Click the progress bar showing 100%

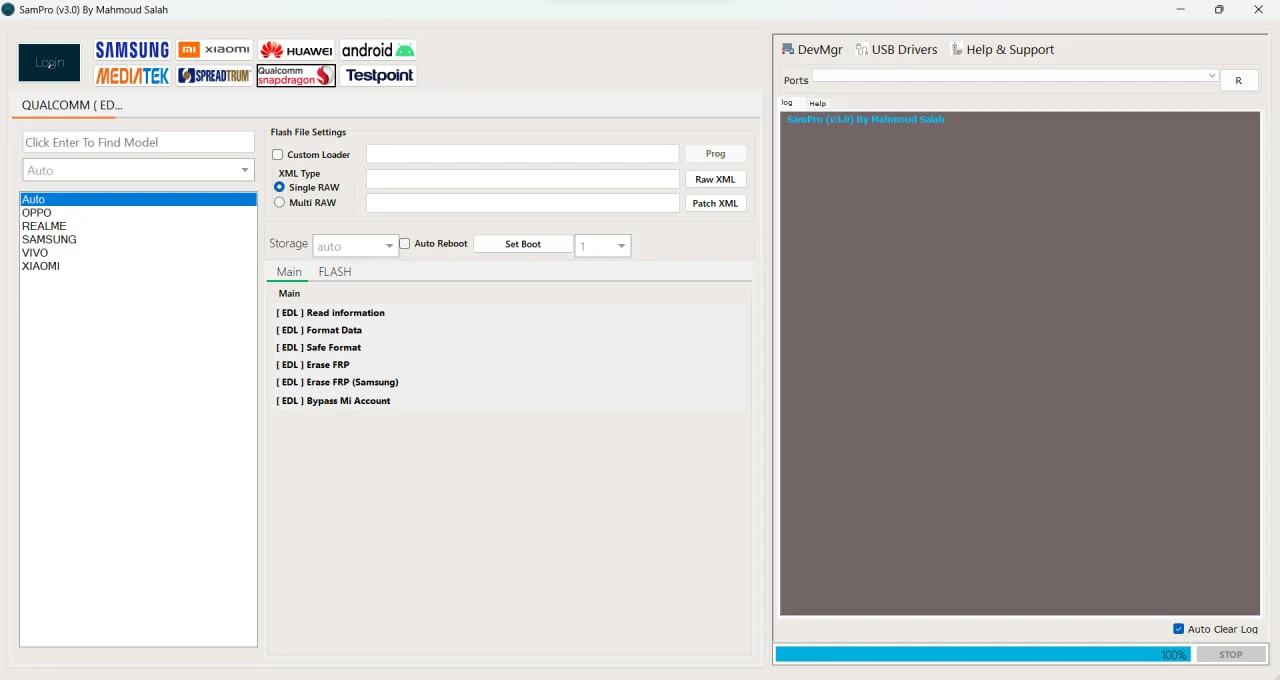click(x=983, y=654)
